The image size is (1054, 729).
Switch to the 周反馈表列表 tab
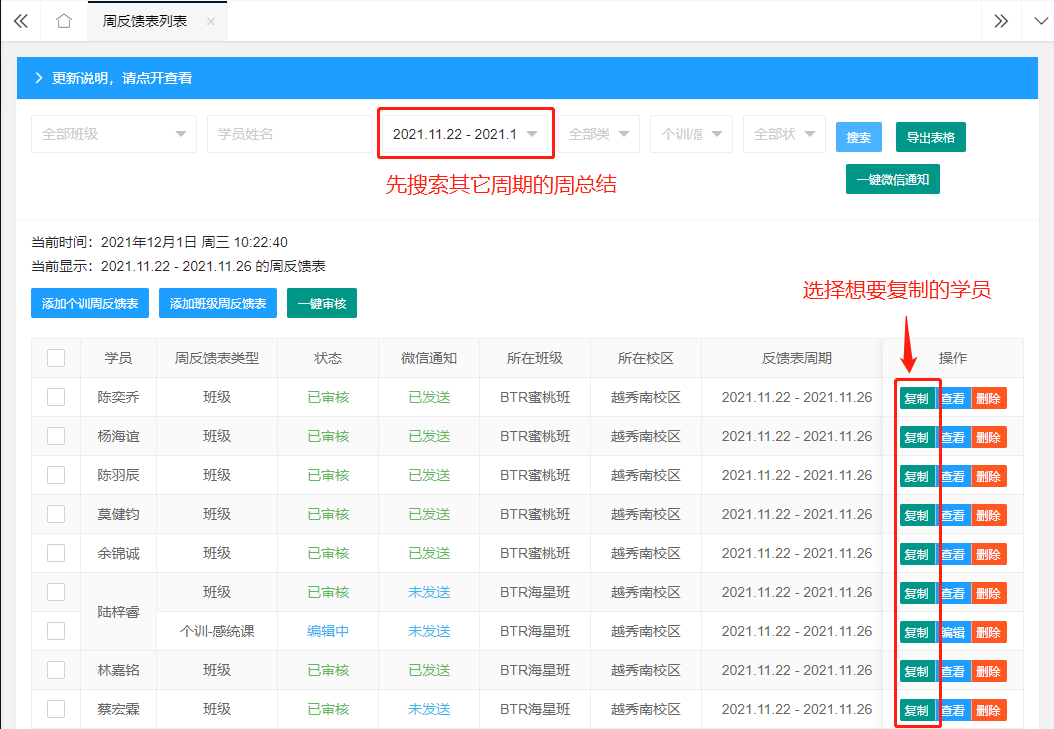pos(145,21)
